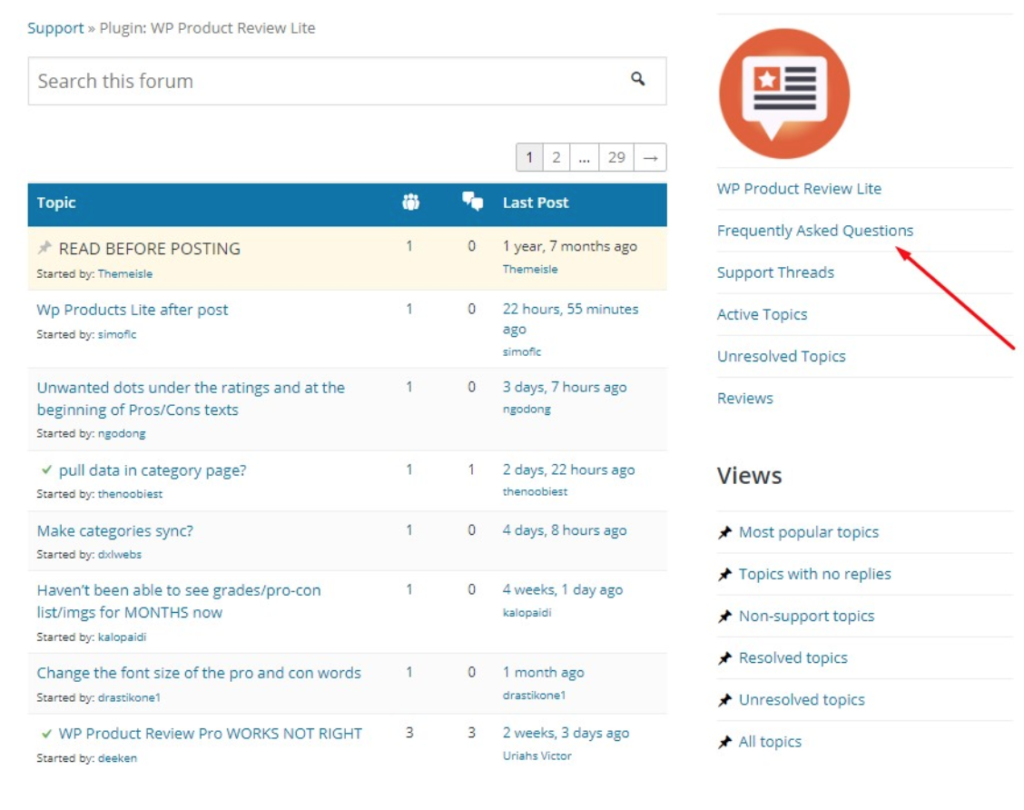Click the pin icon beside Resolved topics
Screen dimensions: 1024x810
click(725, 659)
